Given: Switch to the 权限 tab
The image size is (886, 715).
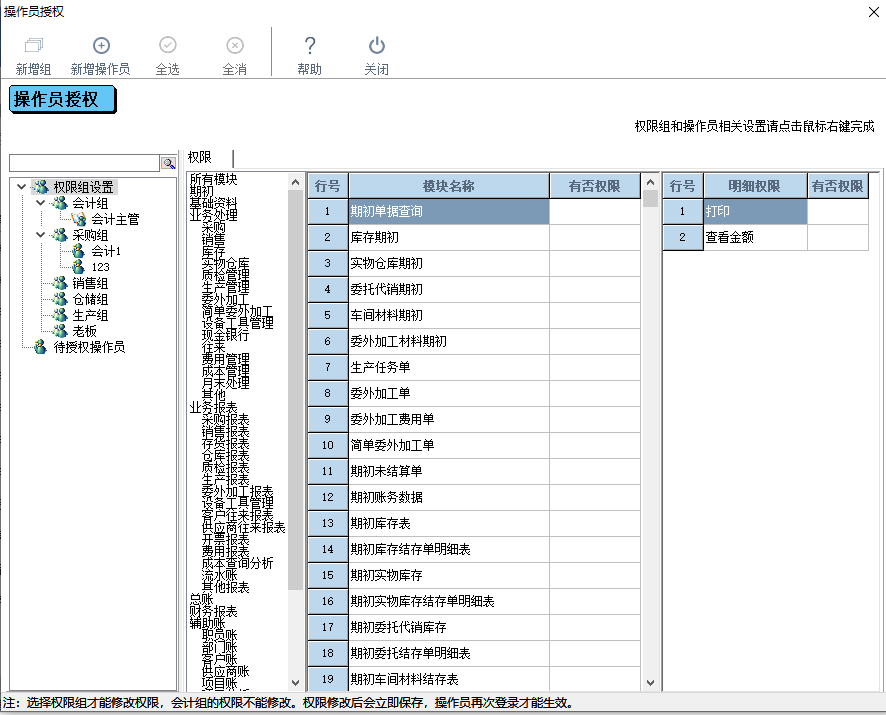Looking at the screenshot, I should click(x=200, y=158).
